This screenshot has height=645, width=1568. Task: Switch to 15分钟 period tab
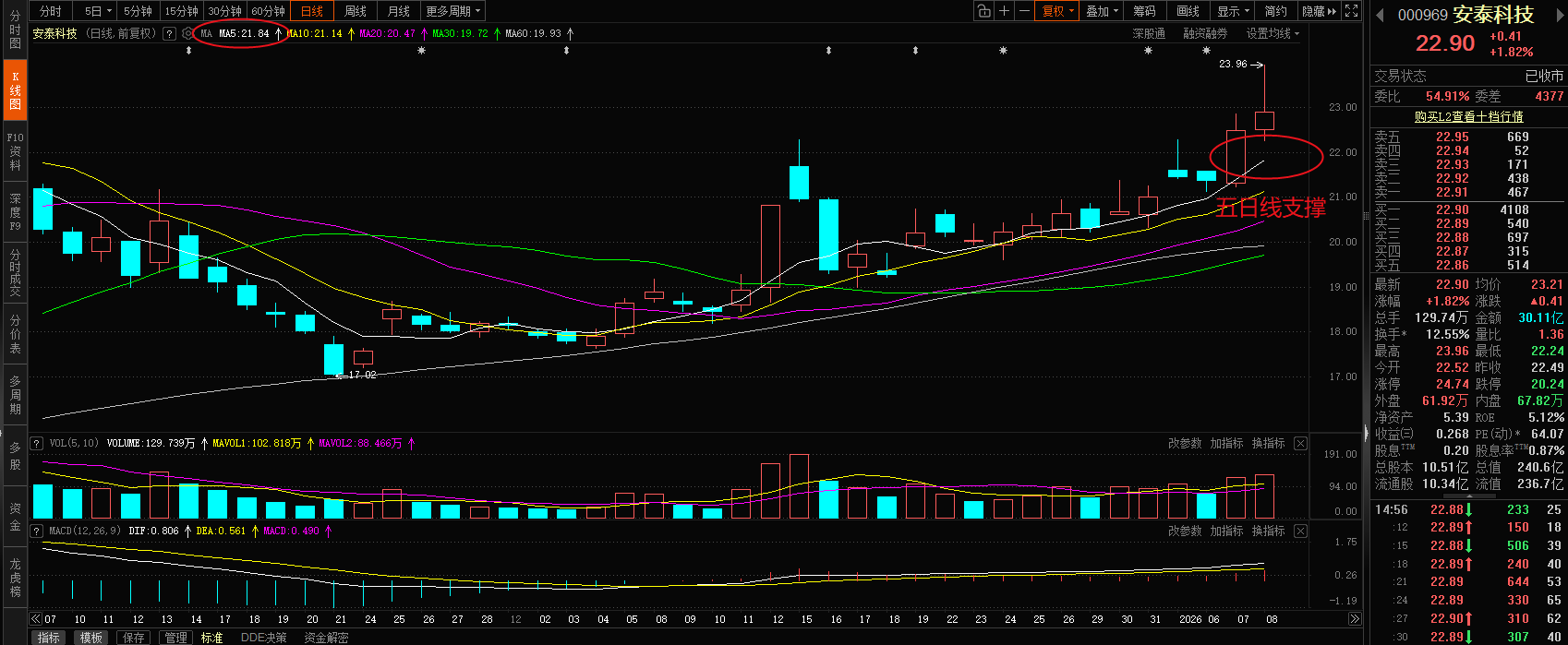pyautogui.click(x=181, y=11)
